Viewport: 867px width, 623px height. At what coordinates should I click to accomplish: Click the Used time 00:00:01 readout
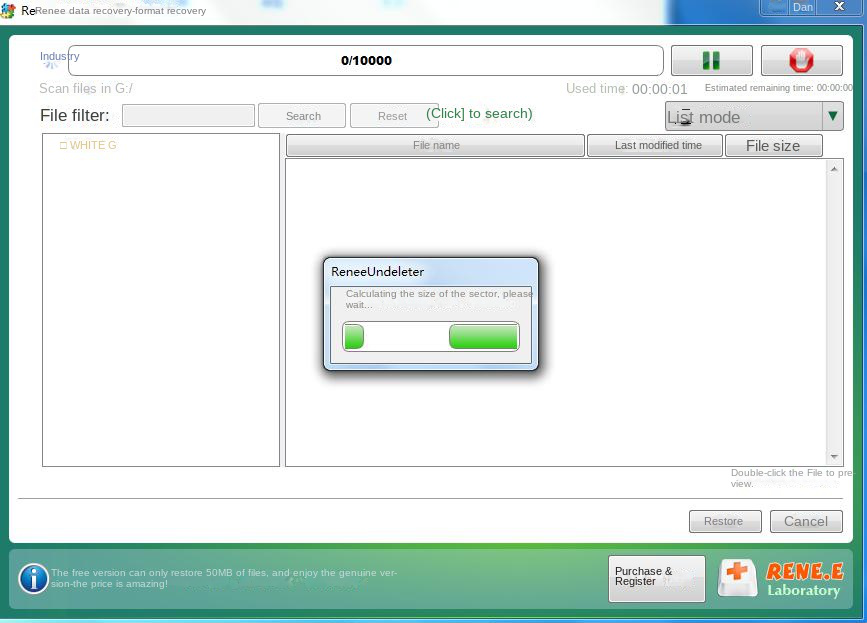point(626,88)
